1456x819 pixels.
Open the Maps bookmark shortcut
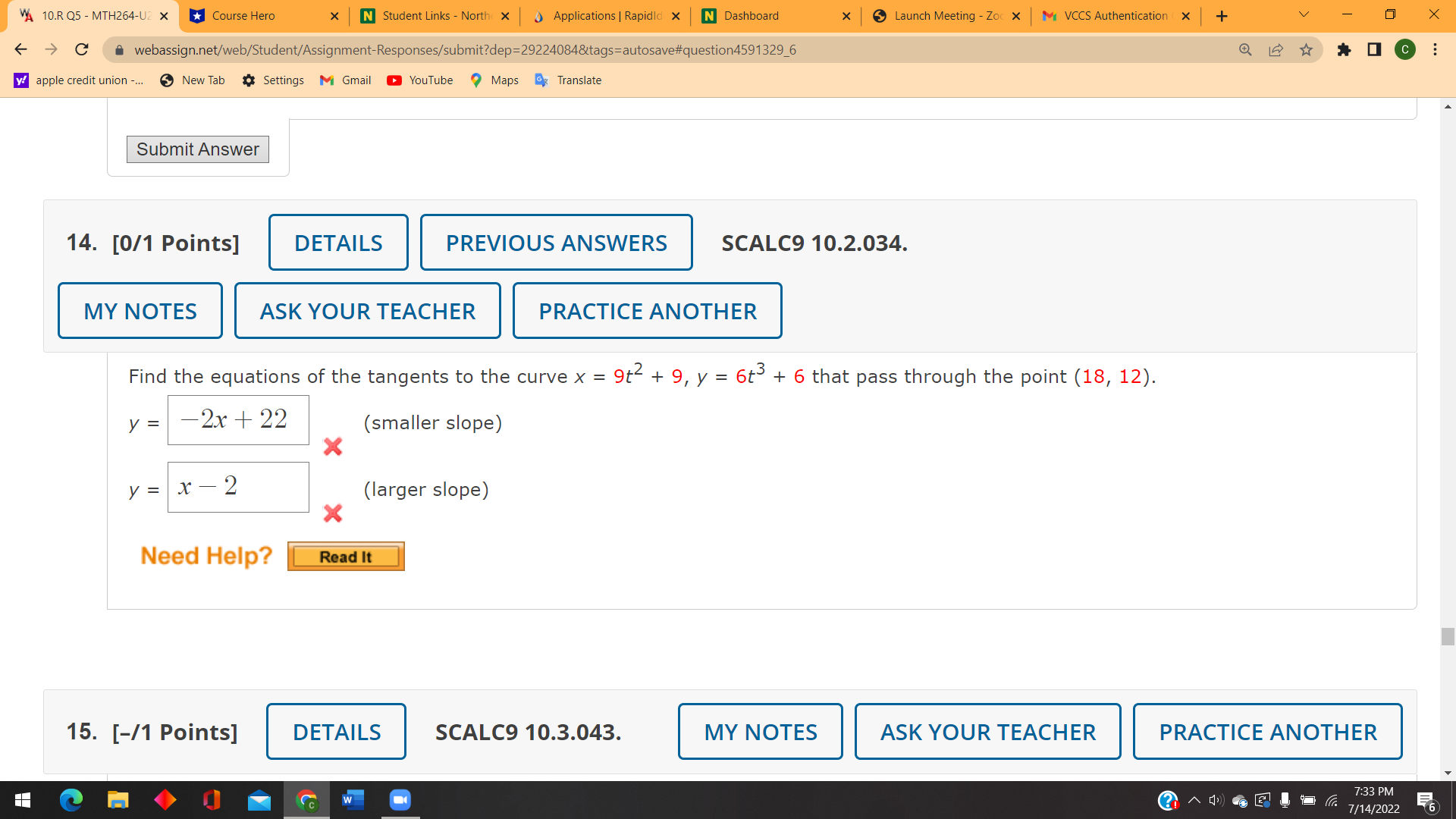click(x=494, y=80)
